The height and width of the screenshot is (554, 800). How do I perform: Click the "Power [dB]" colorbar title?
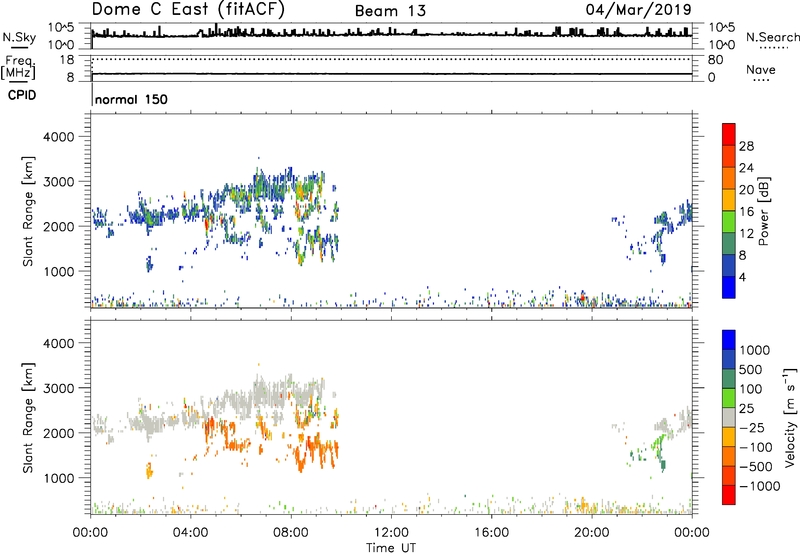764,211
